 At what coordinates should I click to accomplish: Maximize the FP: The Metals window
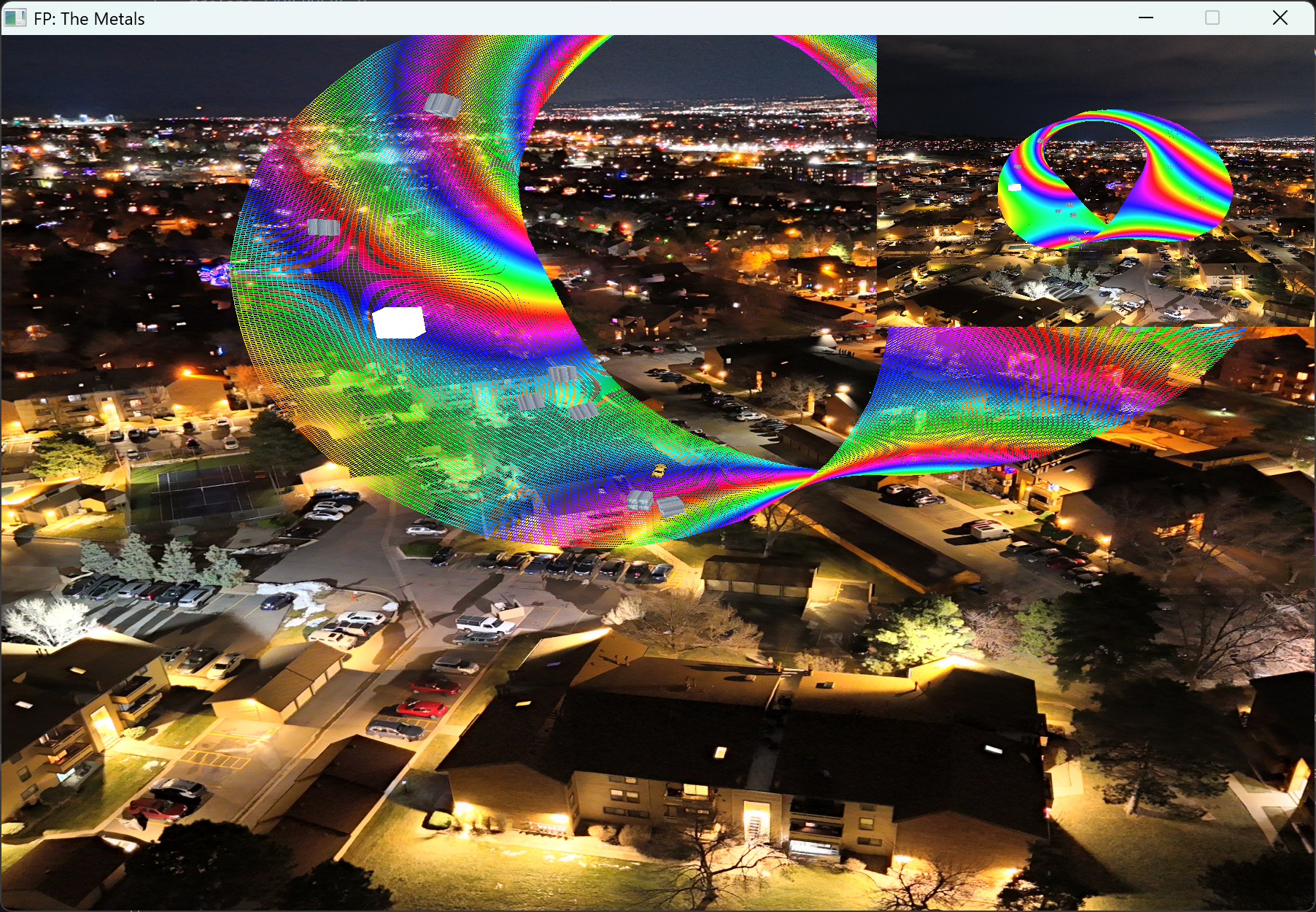[x=1212, y=18]
